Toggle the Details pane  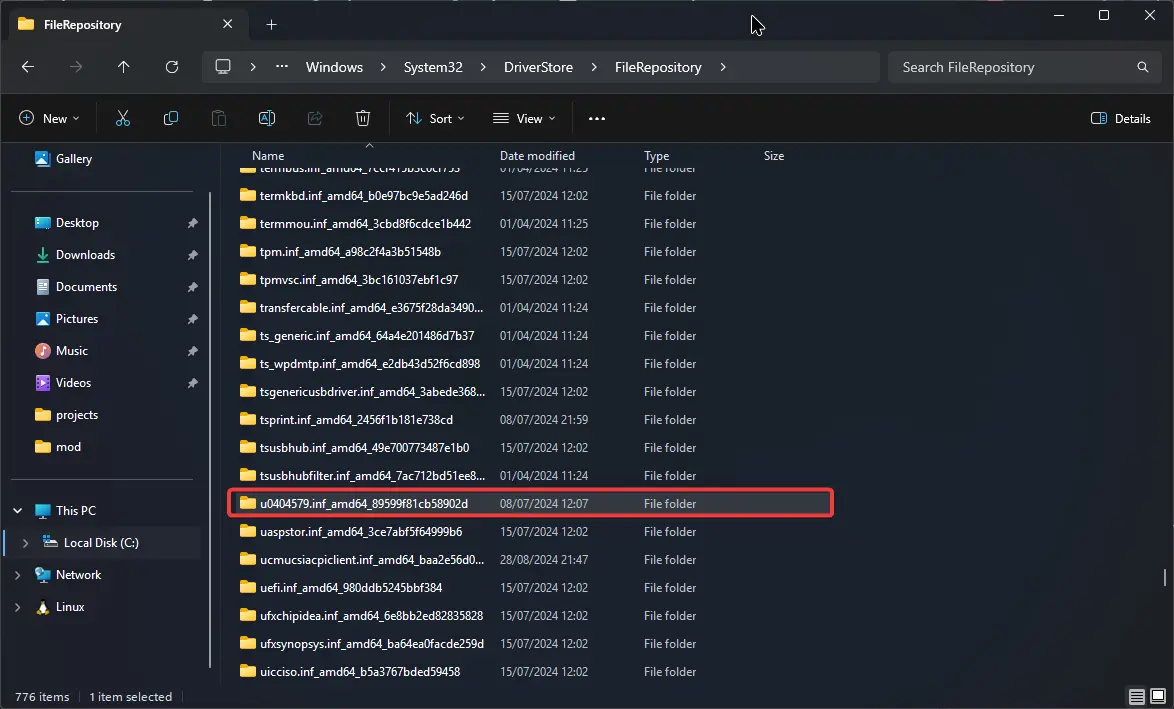[1121, 118]
